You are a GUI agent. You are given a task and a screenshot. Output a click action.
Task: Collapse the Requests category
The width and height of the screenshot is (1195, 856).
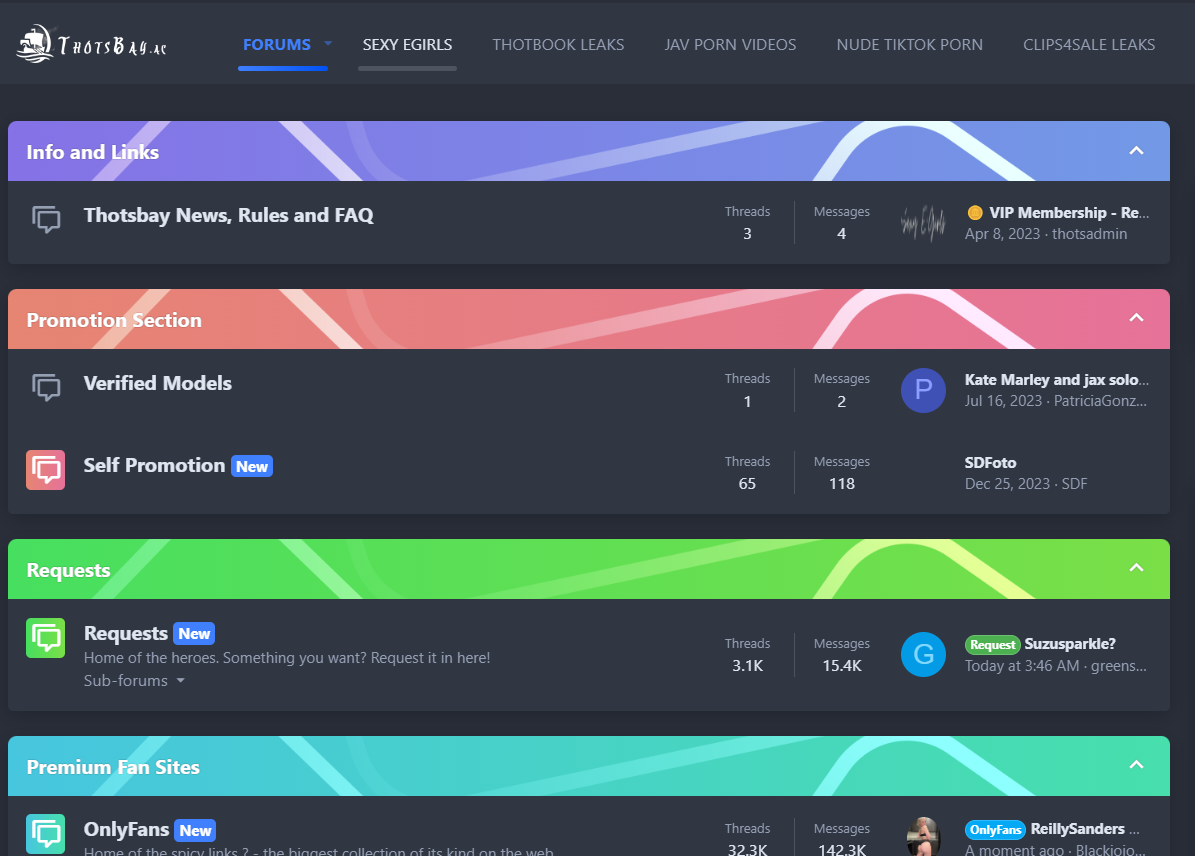coord(1136,568)
